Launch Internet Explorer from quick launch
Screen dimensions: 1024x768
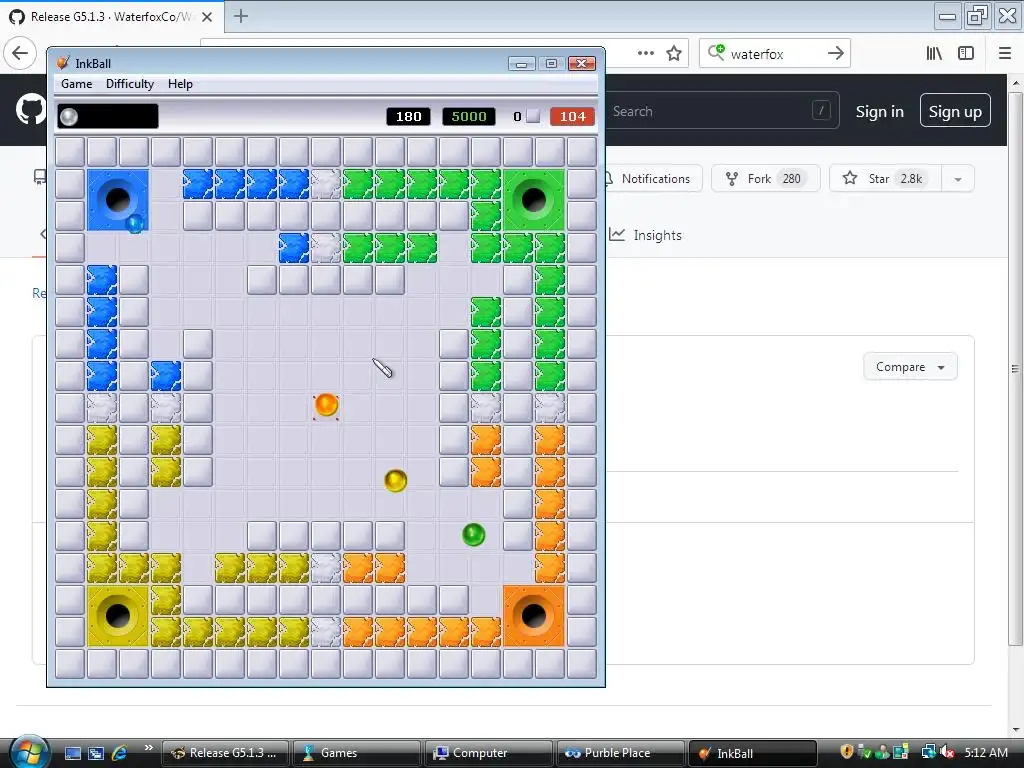click(120, 753)
